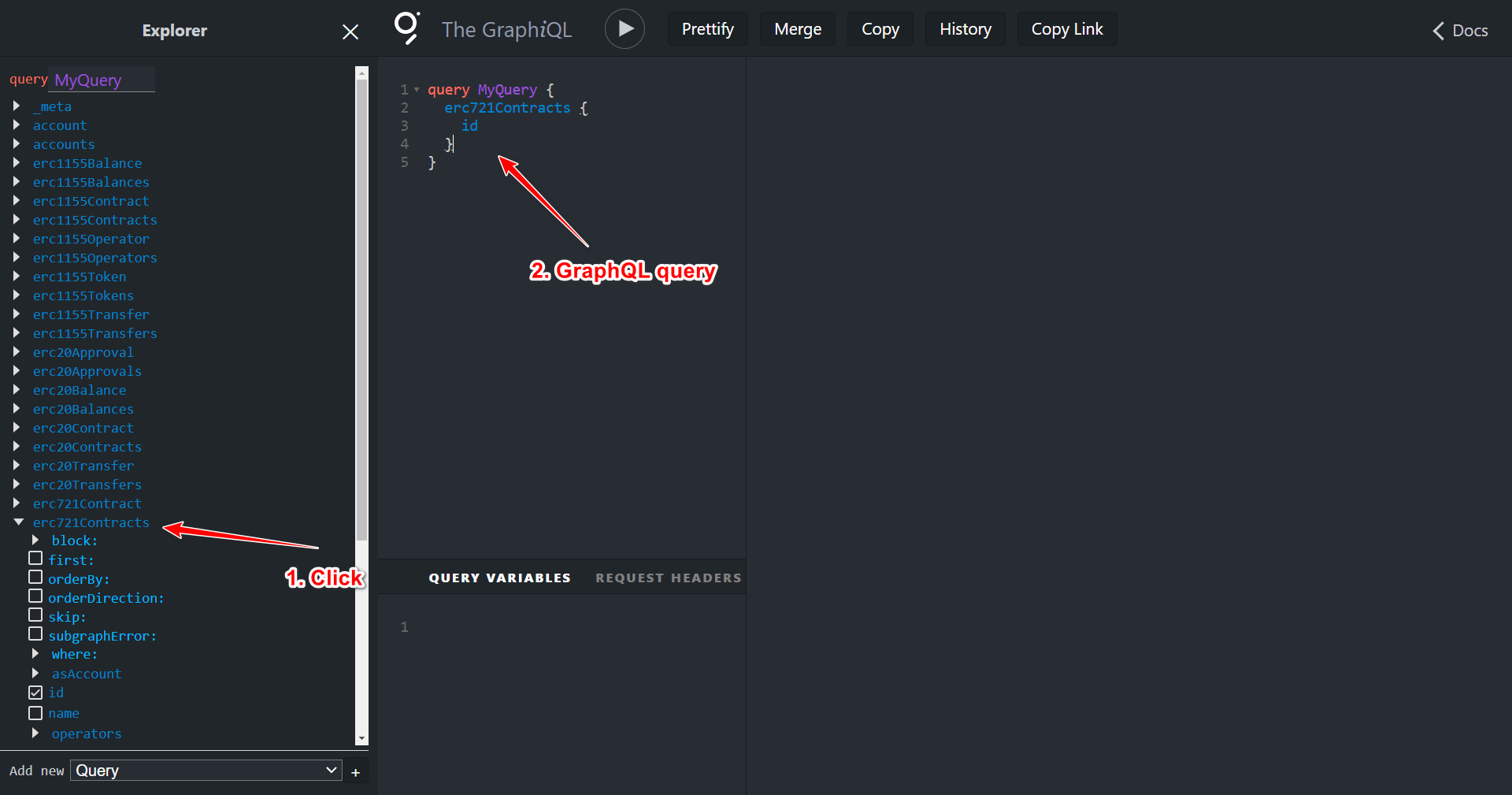Open the History panel button
This screenshot has width=1512, height=795.
965,29
